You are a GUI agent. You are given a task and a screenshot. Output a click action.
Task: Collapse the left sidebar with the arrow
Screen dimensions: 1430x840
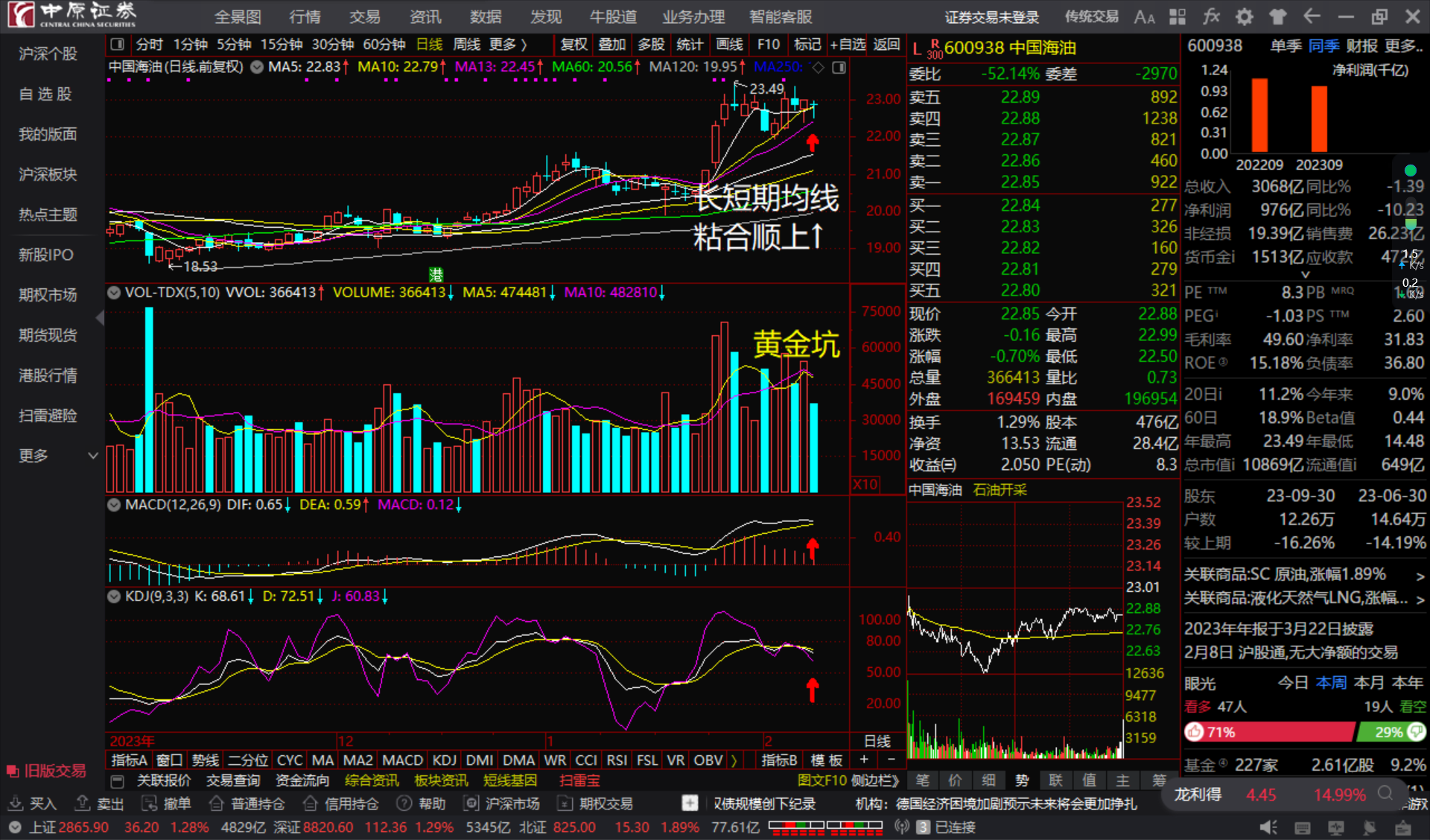[100, 318]
